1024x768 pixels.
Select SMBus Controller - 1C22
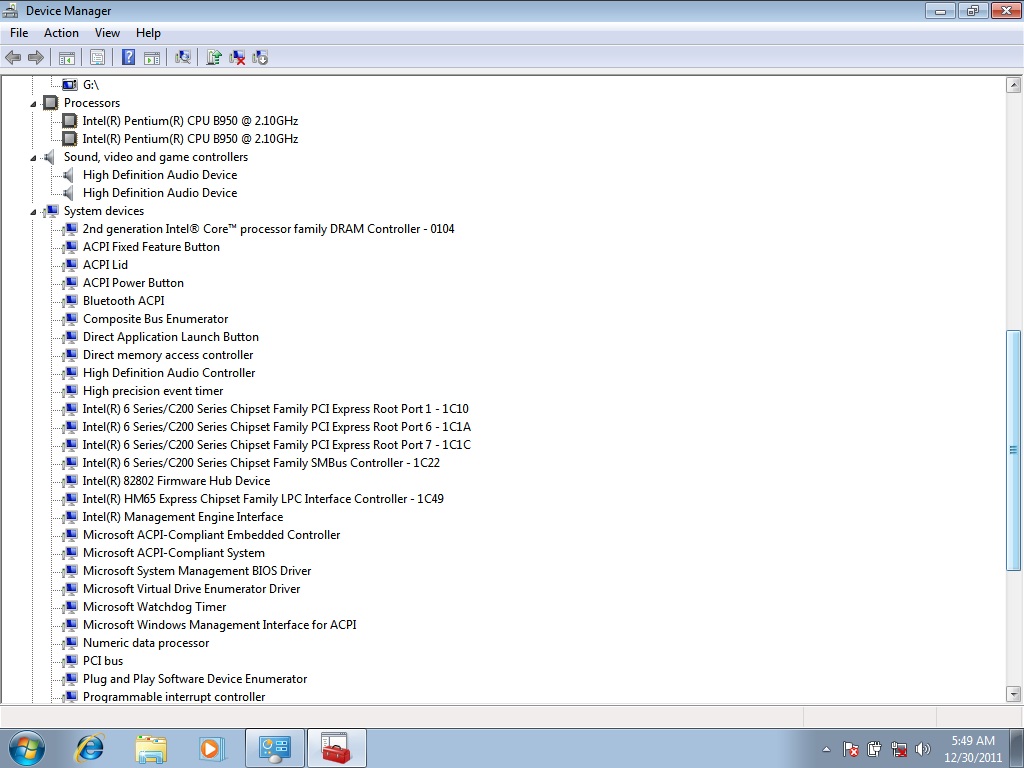tap(261, 463)
